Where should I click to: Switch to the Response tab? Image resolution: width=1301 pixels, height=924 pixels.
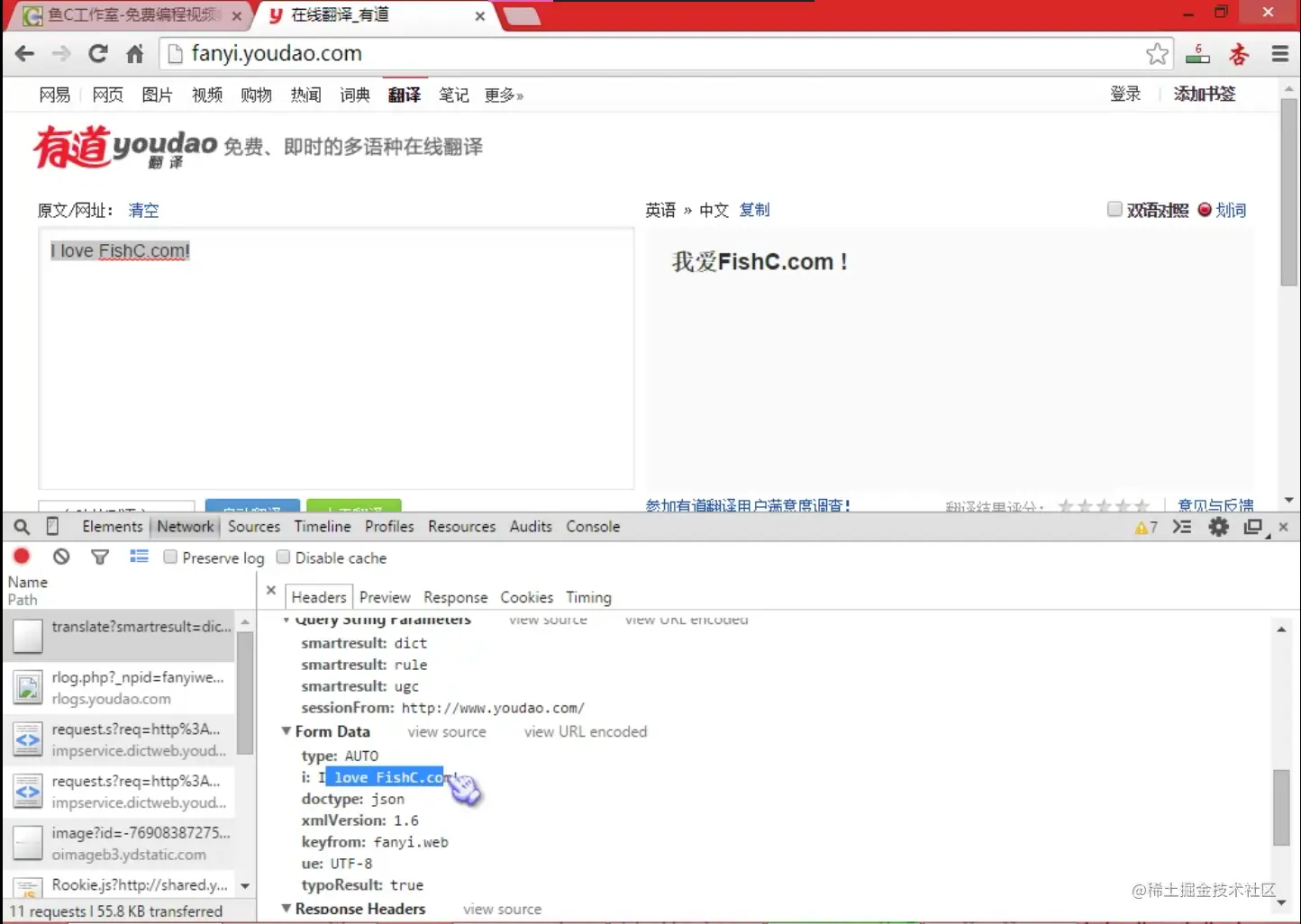tap(456, 597)
